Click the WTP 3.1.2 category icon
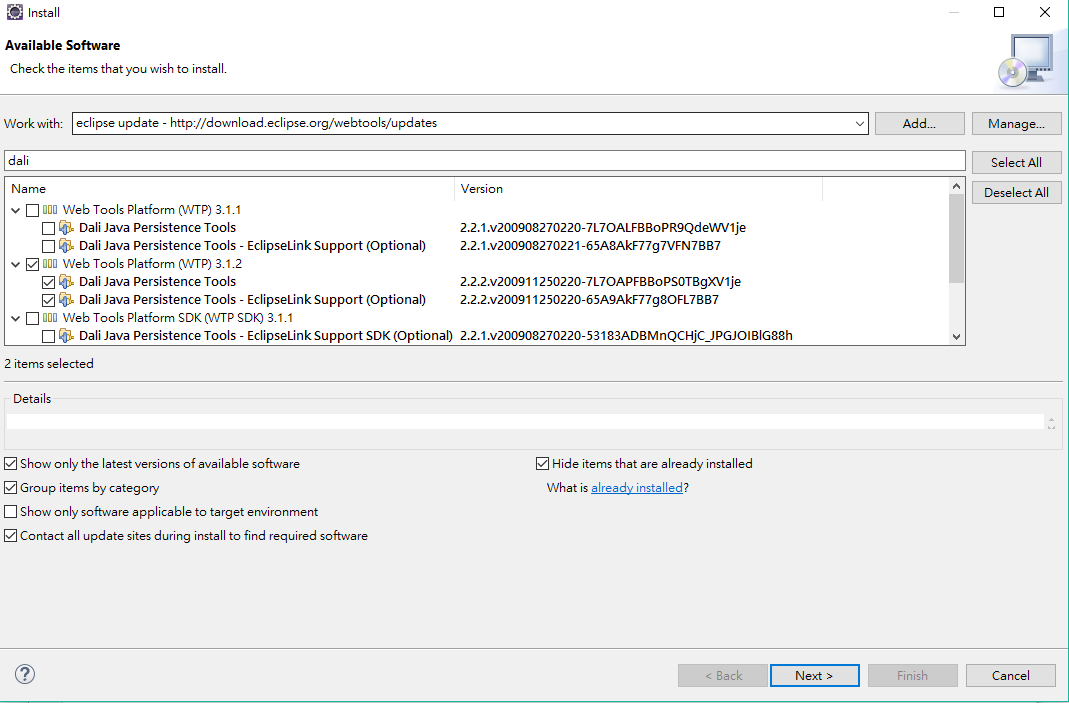 [x=51, y=264]
